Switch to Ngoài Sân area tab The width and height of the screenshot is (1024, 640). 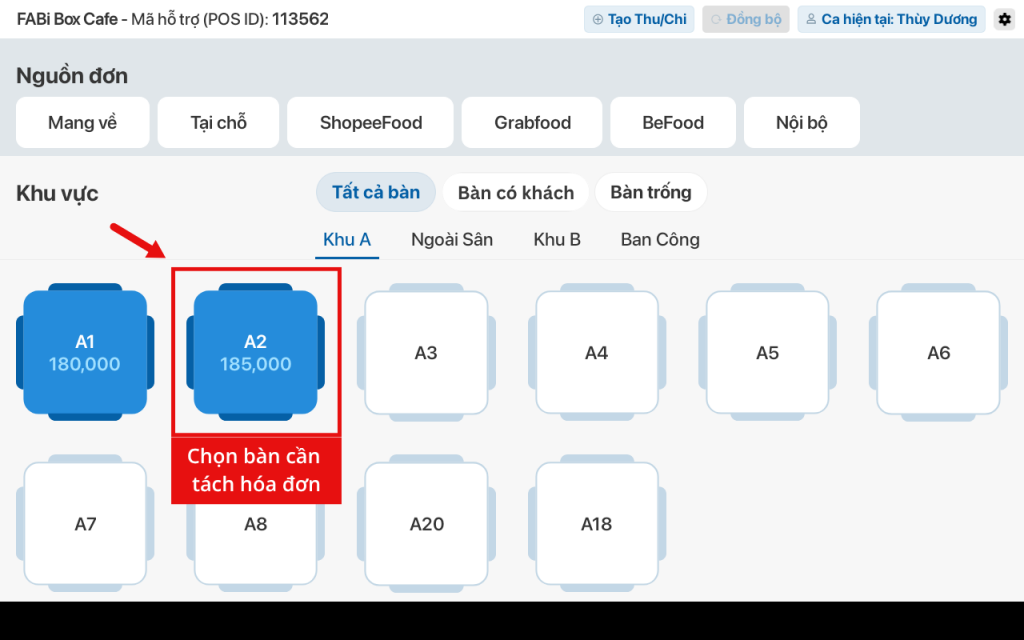click(x=452, y=240)
